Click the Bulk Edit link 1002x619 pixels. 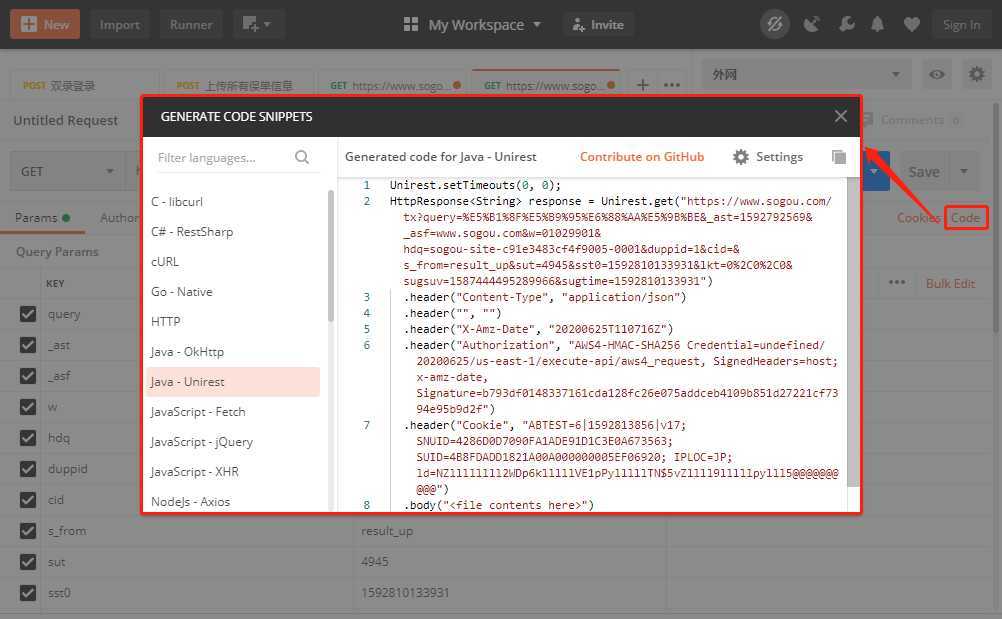pyautogui.click(x=950, y=283)
